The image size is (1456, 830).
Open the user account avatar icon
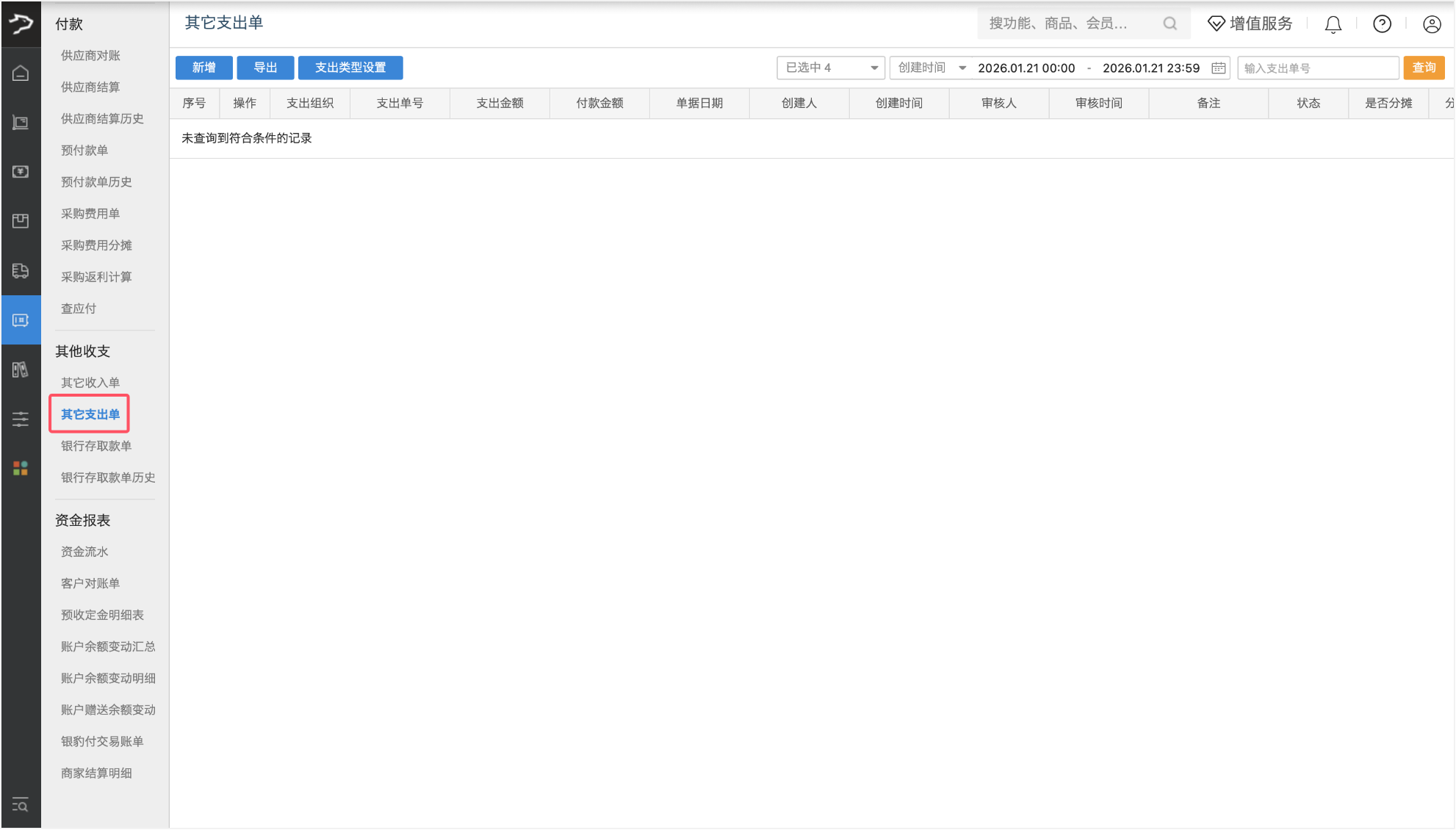(1431, 24)
